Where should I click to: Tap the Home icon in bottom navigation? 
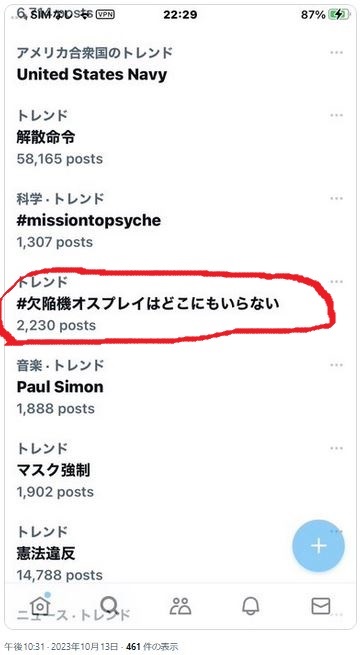pyautogui.click(x=40, y=605)
